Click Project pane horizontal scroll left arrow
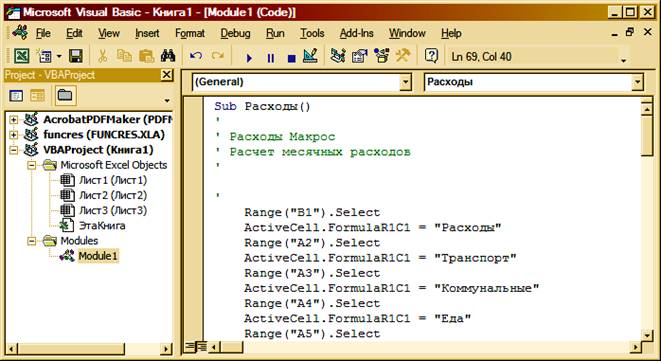 [11, 349]
